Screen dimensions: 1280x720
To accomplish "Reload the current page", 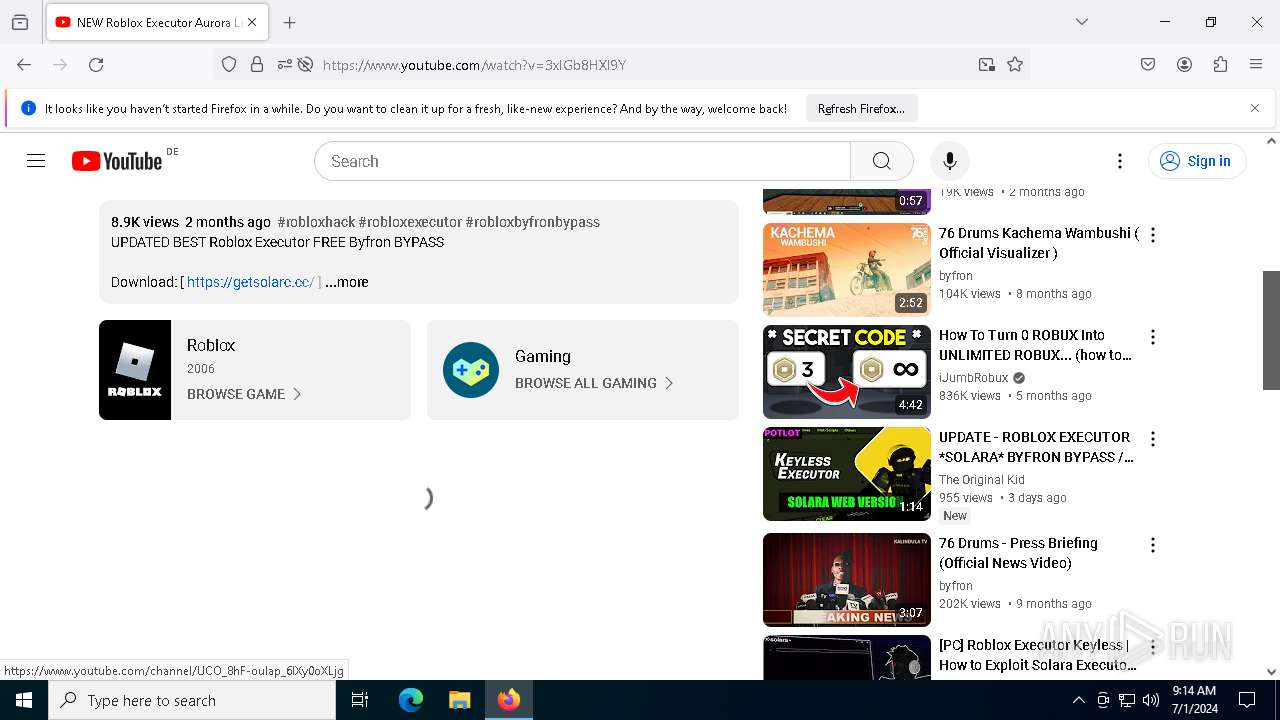I will coord(96,64).
